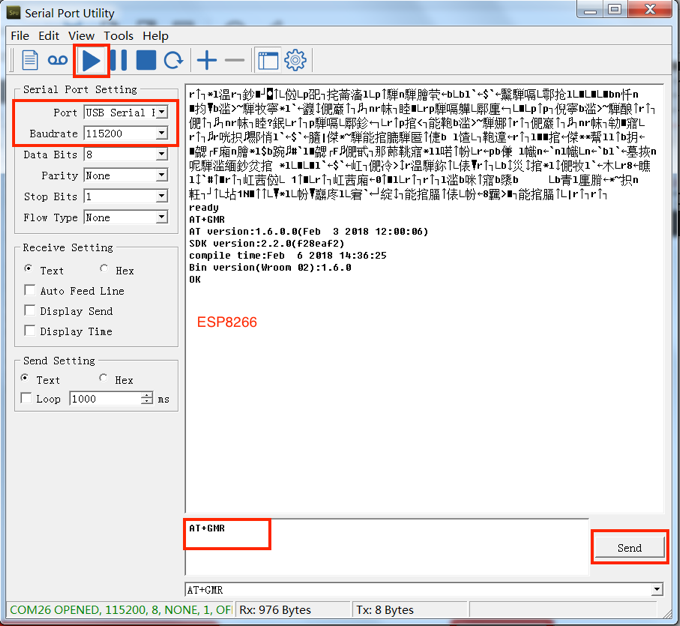This screenshot has width=680, height=626.
Task: Click the plus icon to add
Action: tap(206, 61)
